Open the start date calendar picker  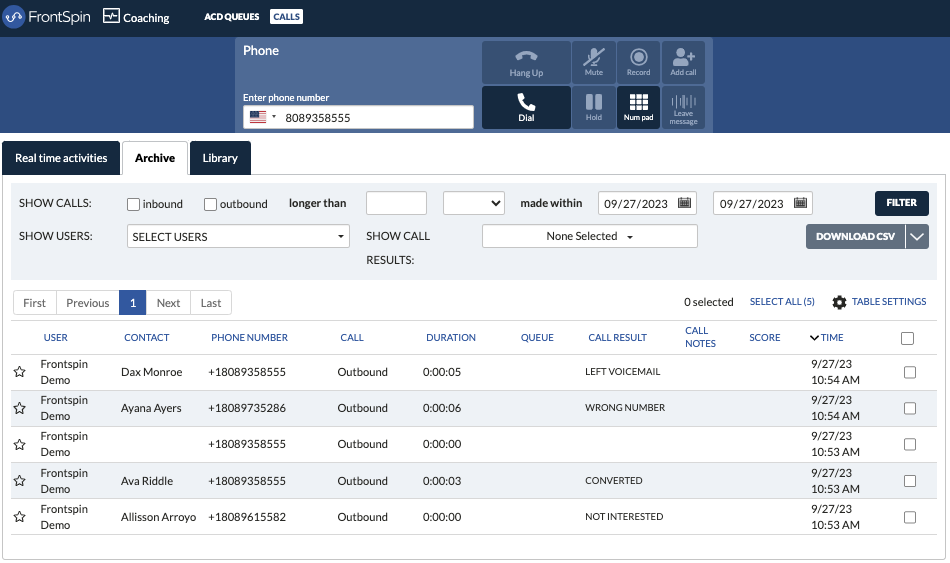click(x=684, y=203)
